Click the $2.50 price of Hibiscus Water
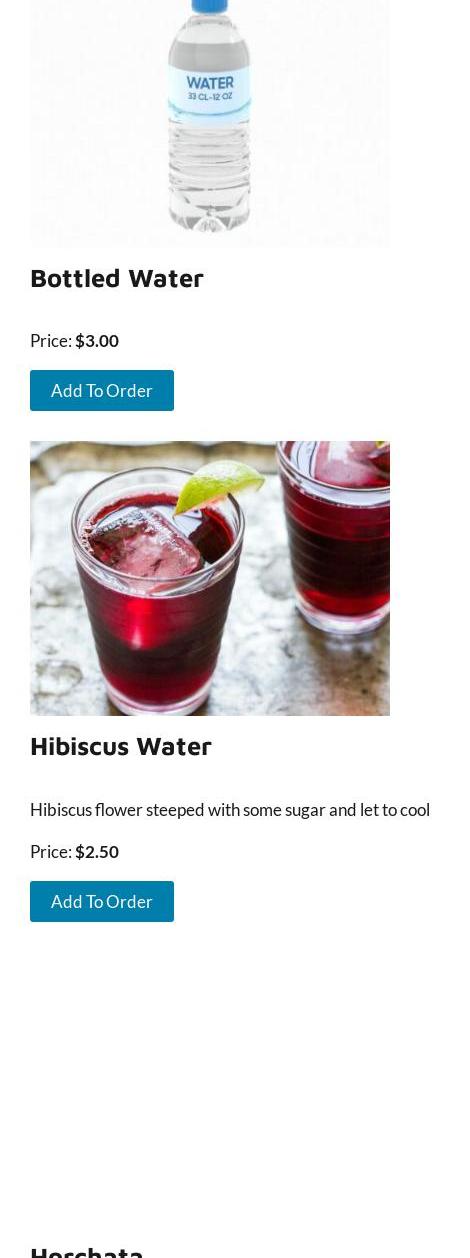470x1258 pixels. tap(97, 852)
